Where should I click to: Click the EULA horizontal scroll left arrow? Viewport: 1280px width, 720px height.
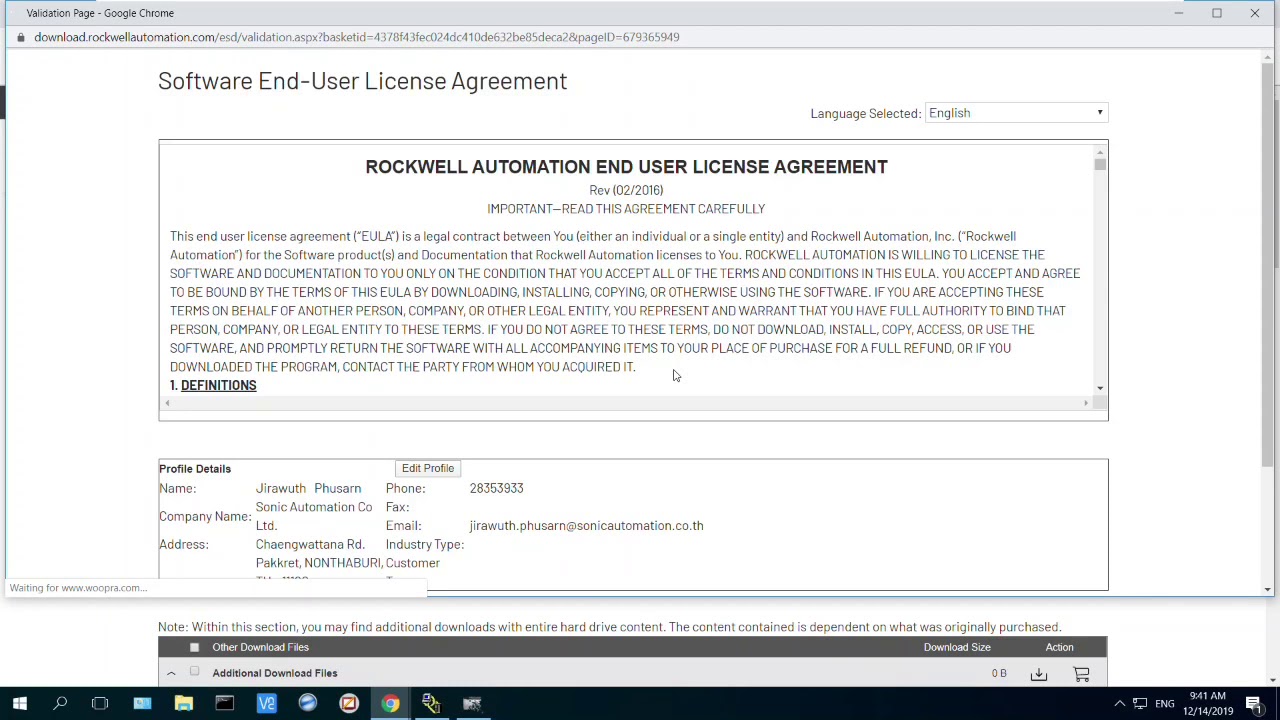coord(167,403)
